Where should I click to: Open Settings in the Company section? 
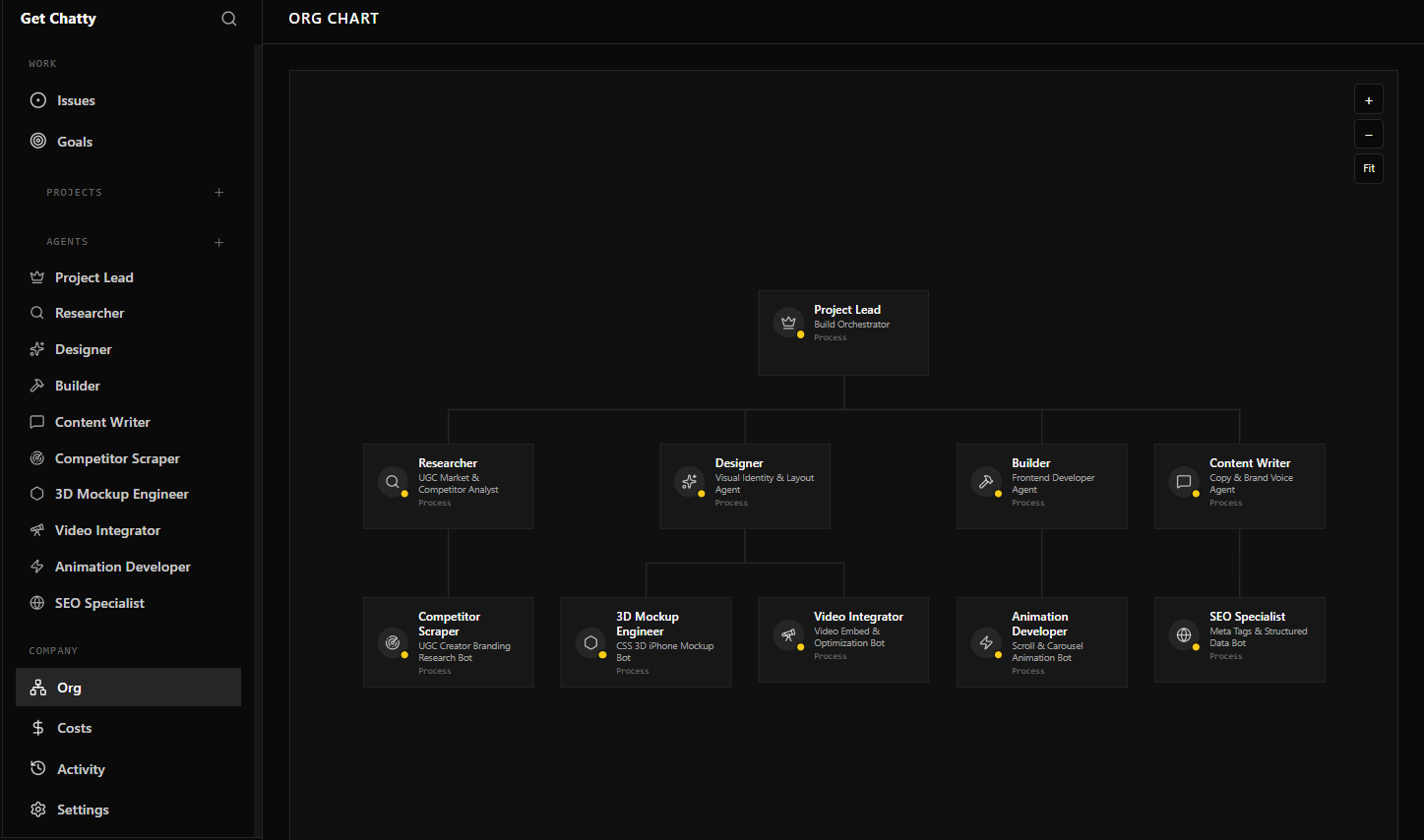coord(83,810)
